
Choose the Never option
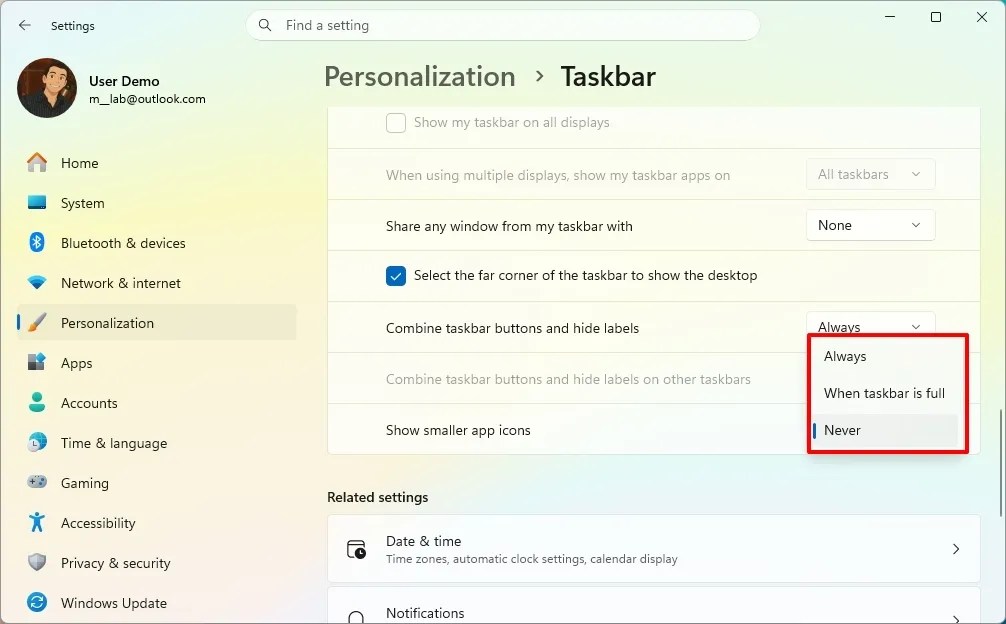(x=885, y=430)
